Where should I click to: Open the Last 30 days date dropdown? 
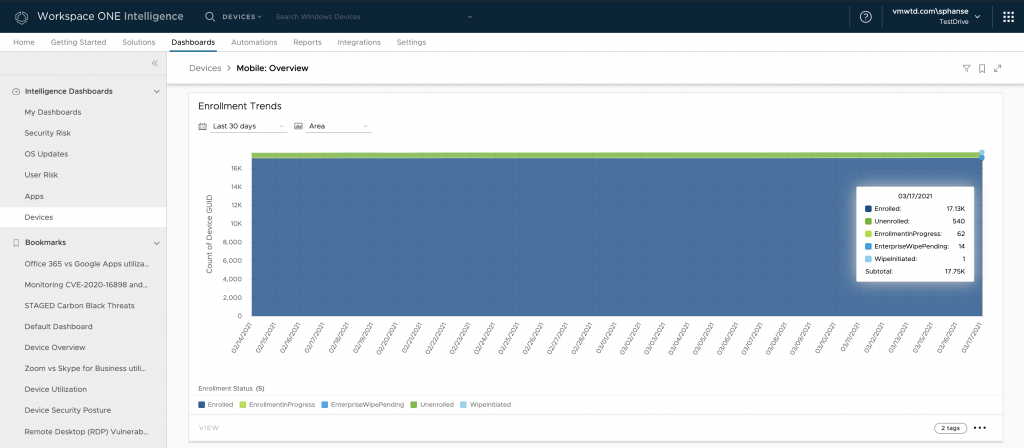click(243, 127)
